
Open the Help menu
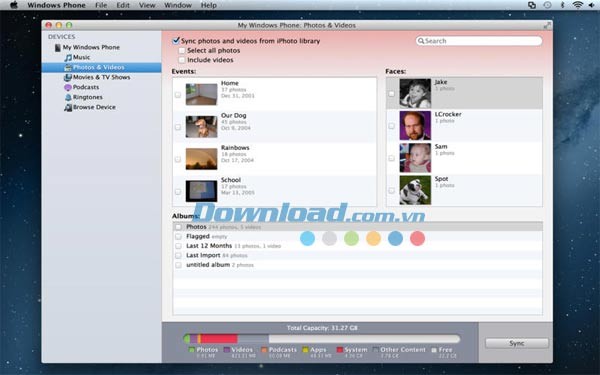pyautogui.click(x=209, y=5)
